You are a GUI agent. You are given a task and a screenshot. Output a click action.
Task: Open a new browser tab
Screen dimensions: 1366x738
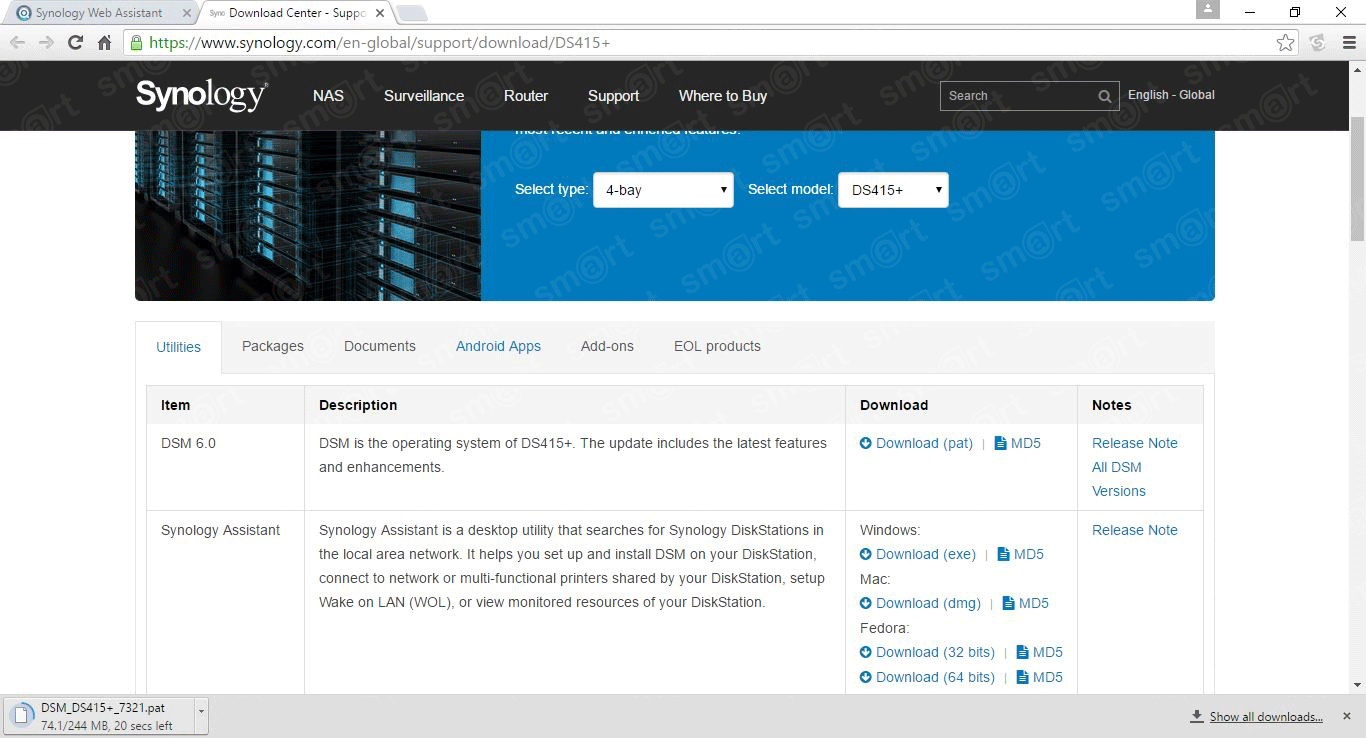[412, 13]
